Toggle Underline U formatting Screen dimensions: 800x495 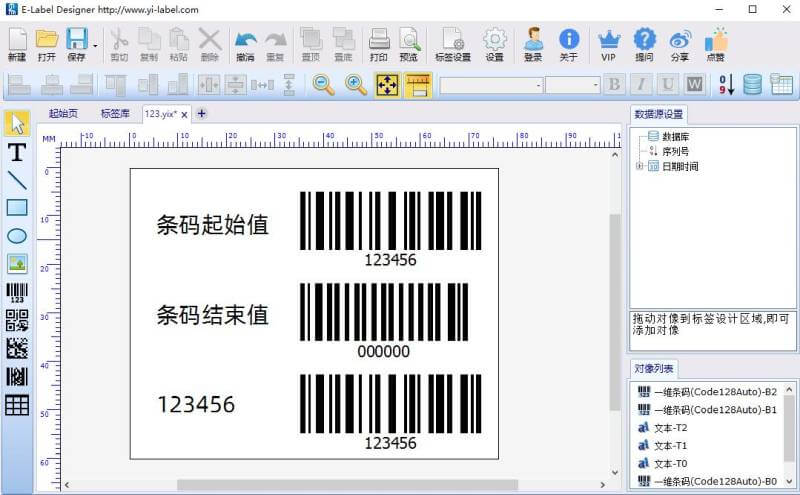(667, 85)
